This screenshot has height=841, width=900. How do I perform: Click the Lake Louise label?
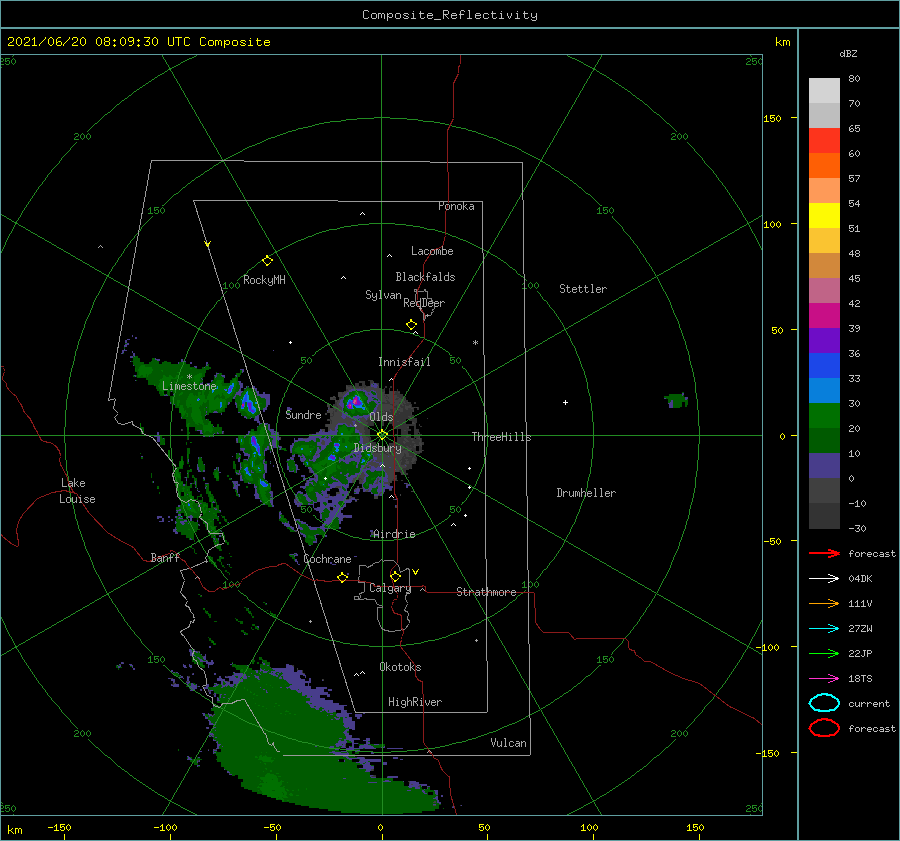coord(77,491)
